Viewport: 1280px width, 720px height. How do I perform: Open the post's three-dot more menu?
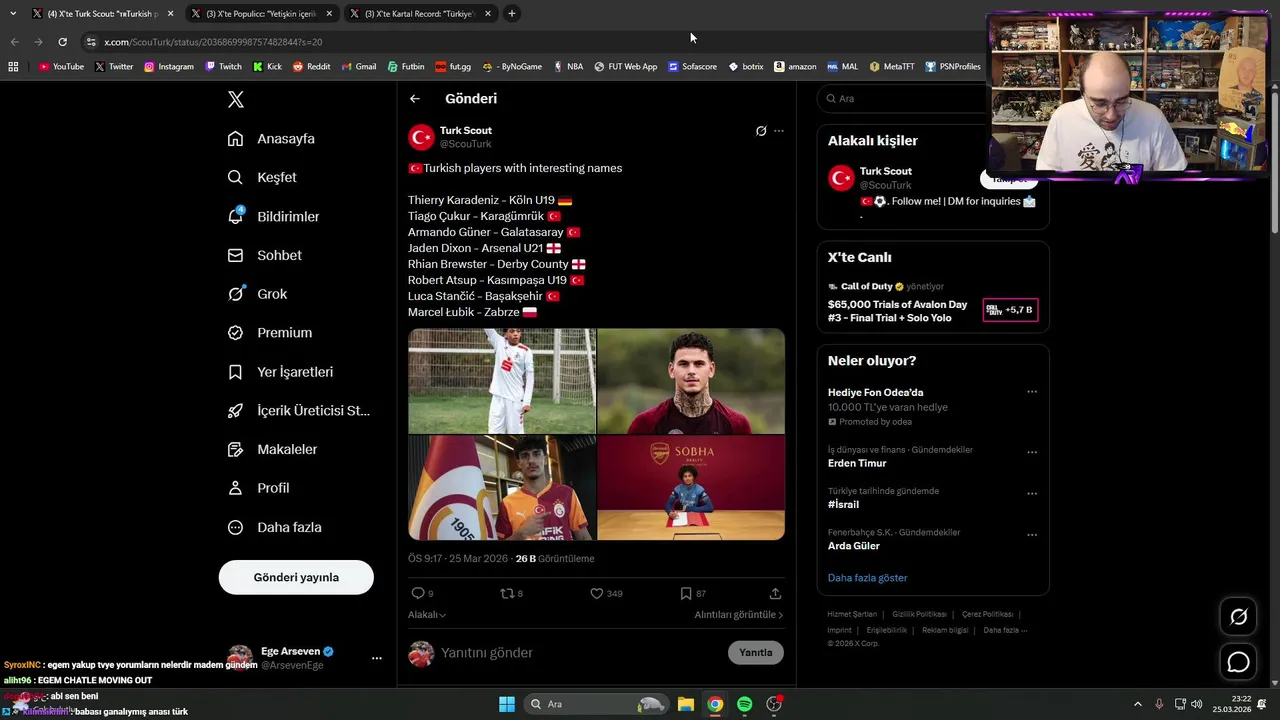click(x=779, y=131)
